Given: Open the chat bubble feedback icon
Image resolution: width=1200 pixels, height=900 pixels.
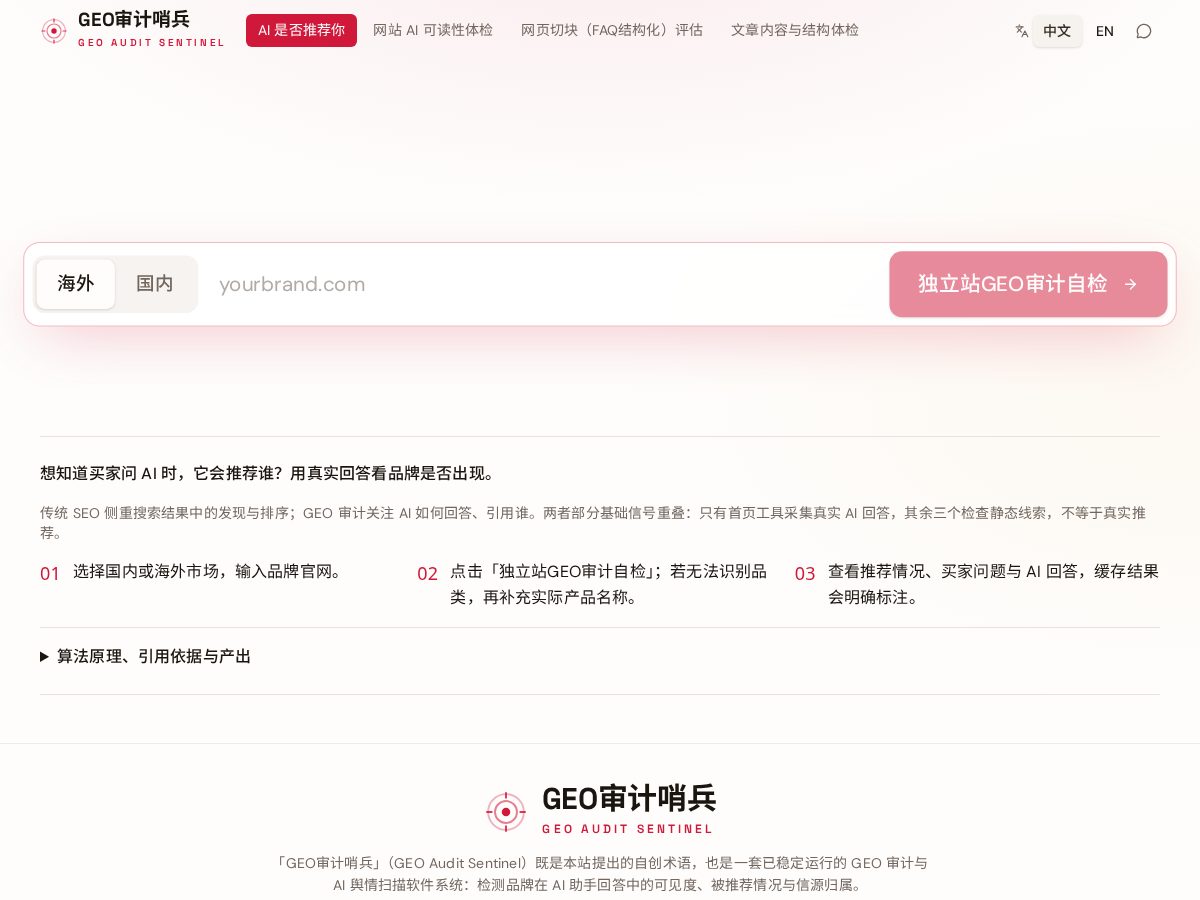Looking at the screenshot, I should coord(1144,31).
